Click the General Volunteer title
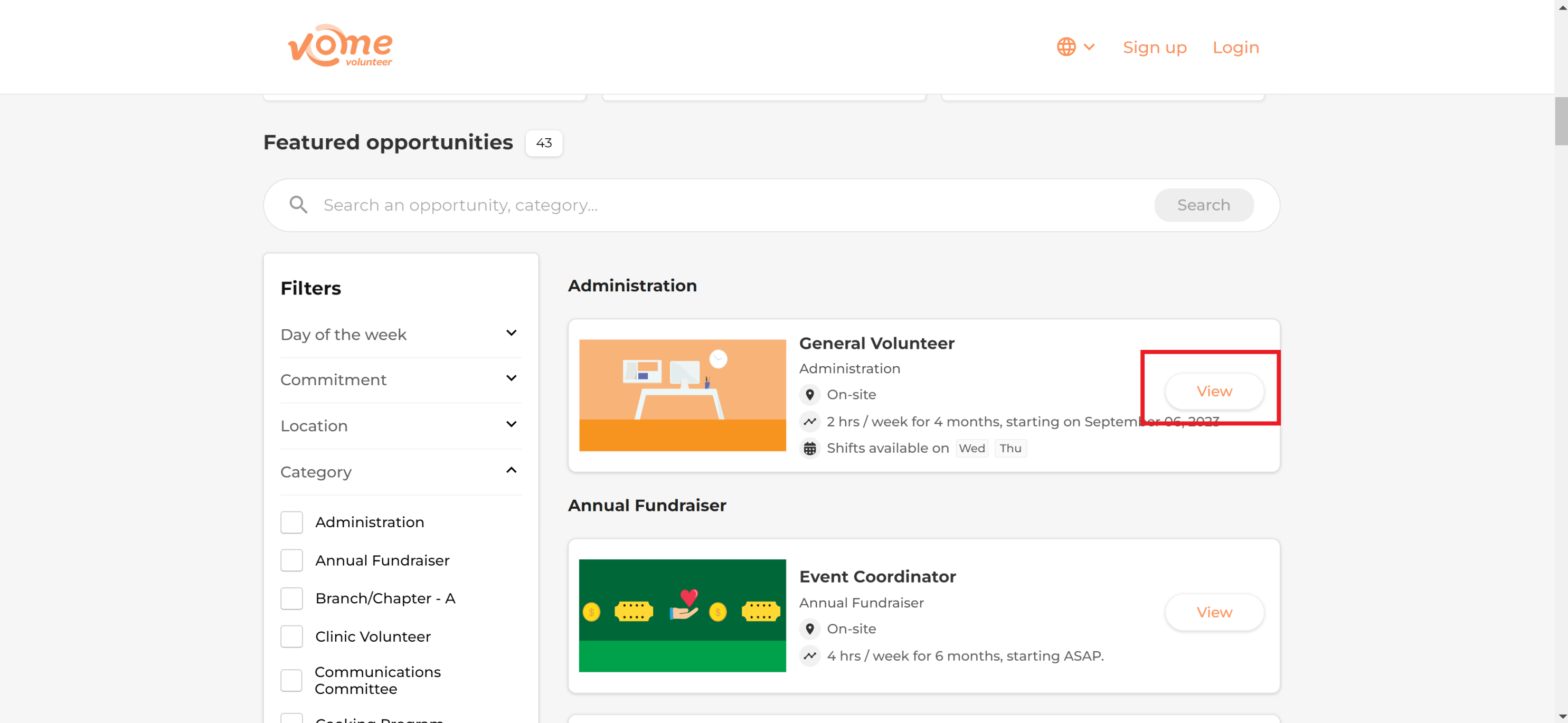The image size is (1568, 723). [x=876, y=343]
